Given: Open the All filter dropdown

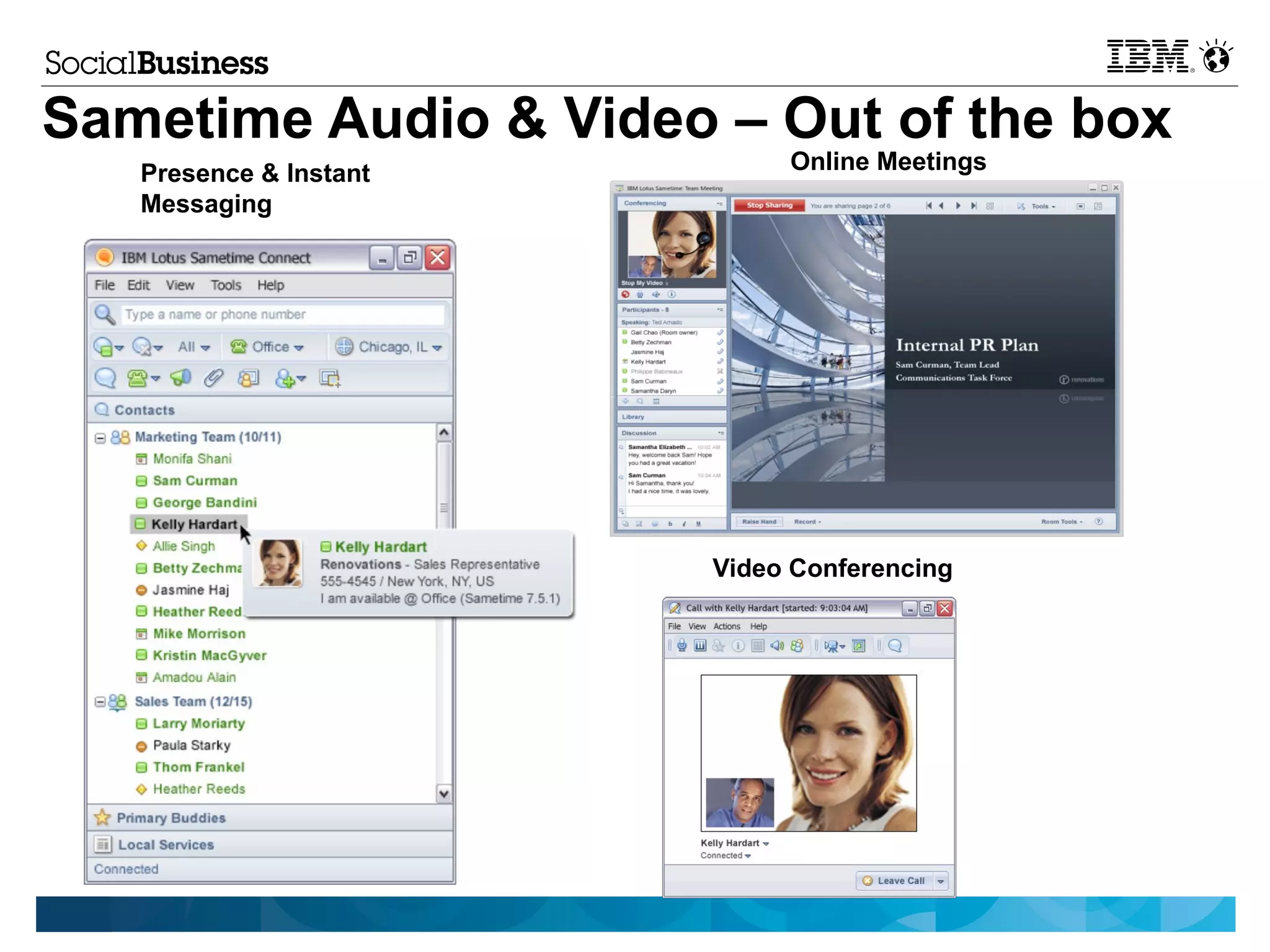Looking at the screenshot, I should tap(194, 347).
